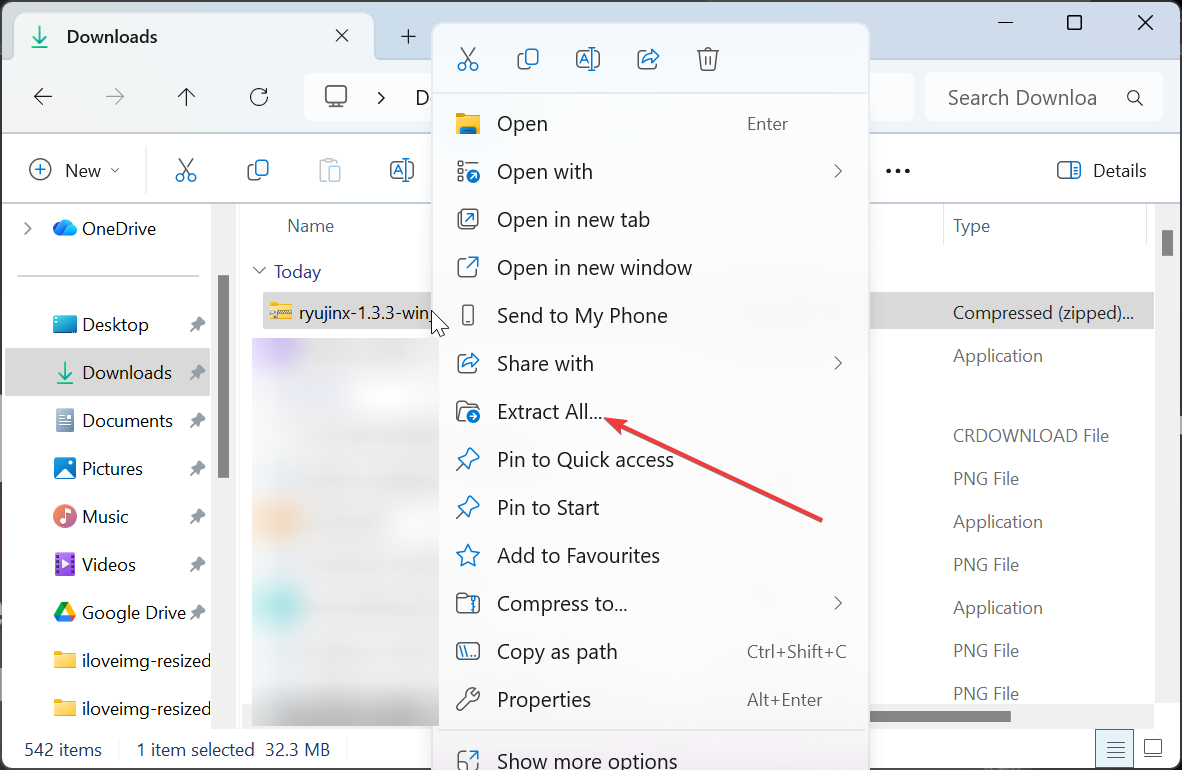
Task: Expand the OneDrive tree node
Action: click(x=28, y=229)
